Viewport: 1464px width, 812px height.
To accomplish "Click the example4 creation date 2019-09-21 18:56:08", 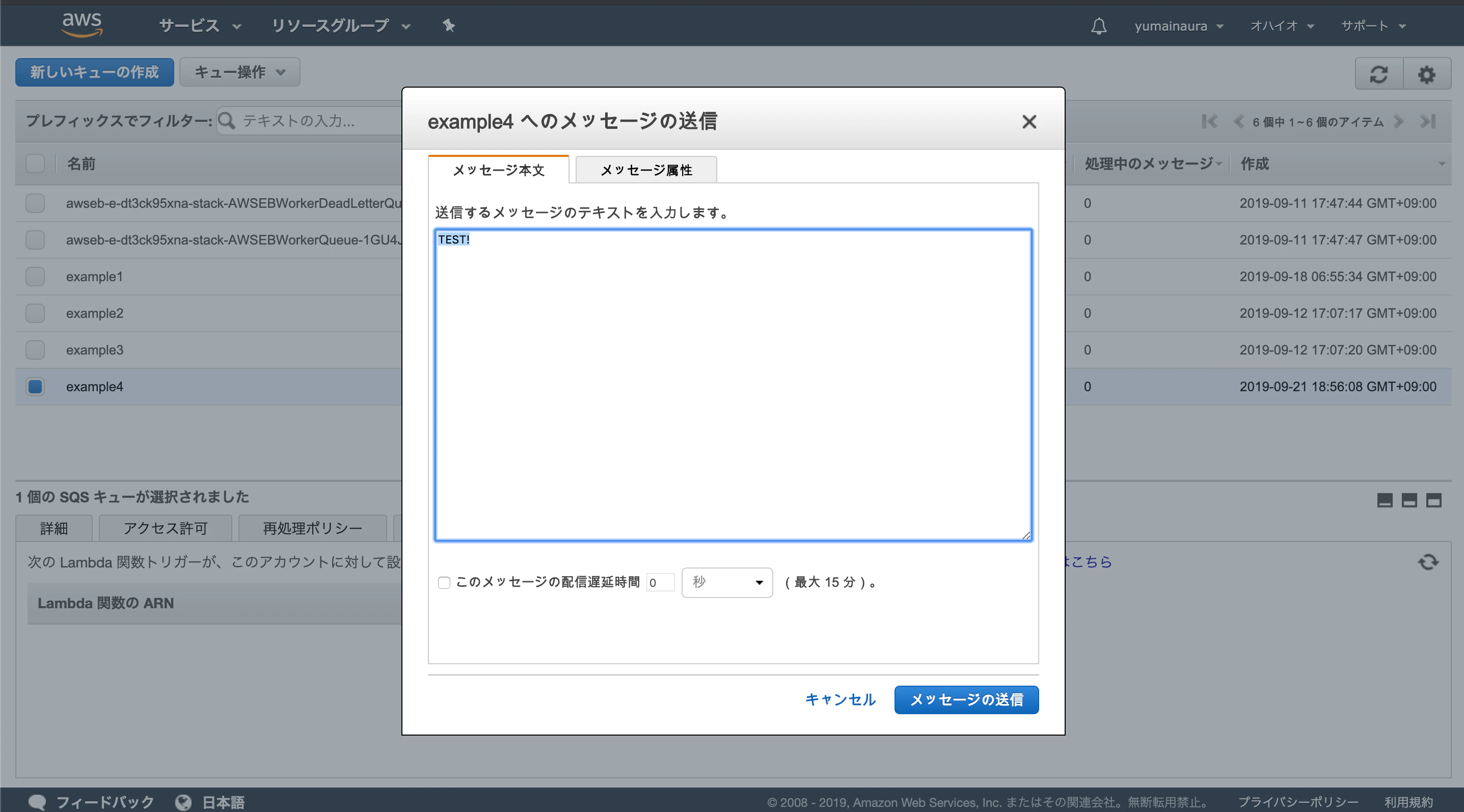I will (x=1338, y=387).
